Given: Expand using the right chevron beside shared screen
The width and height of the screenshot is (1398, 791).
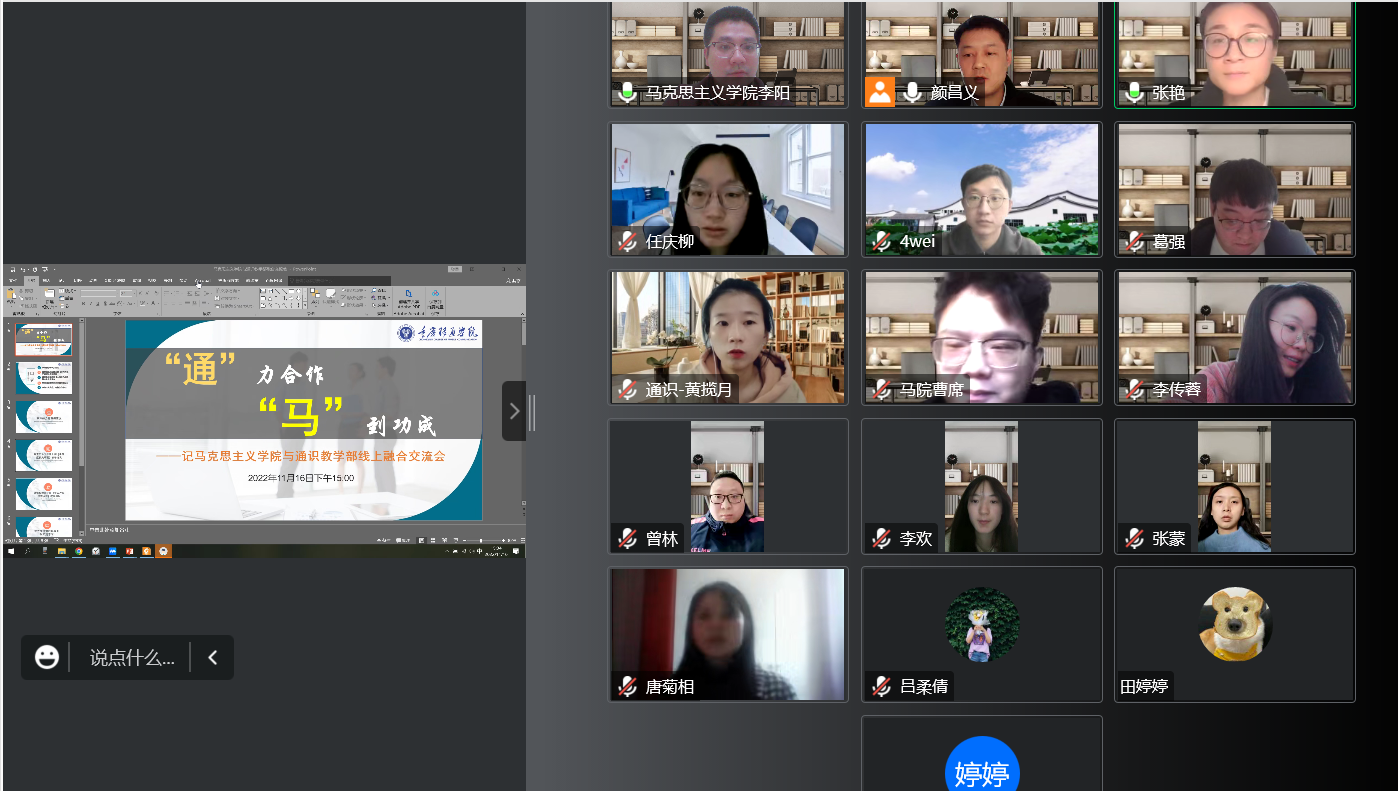Looking at the screenshot, I should pyautogui.click(x=514, y=411).
